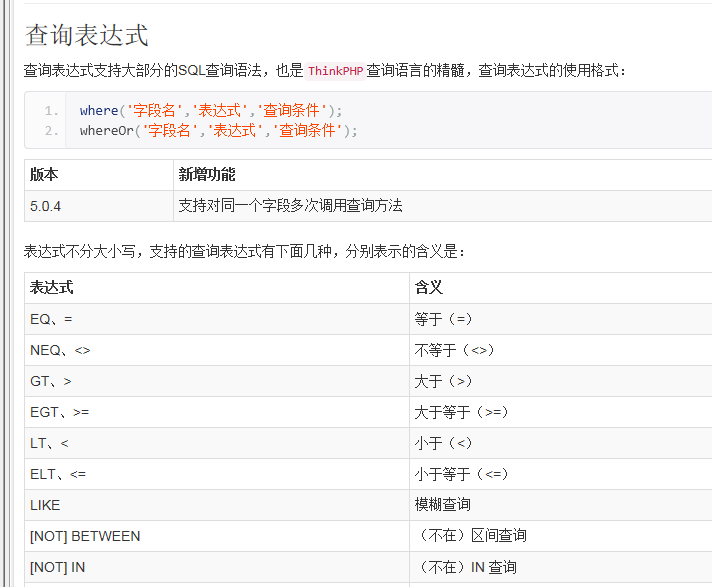Click the 大于（>） meaning cell
Screen dimensions: 712x587
(x=444, y=381)
